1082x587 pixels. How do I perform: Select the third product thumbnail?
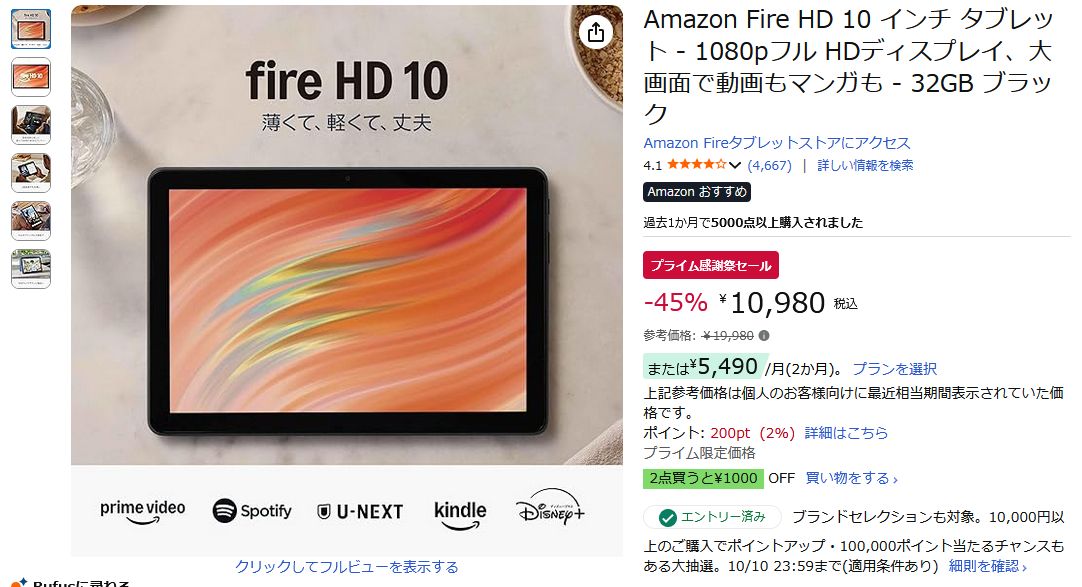(x=30, y=124)
